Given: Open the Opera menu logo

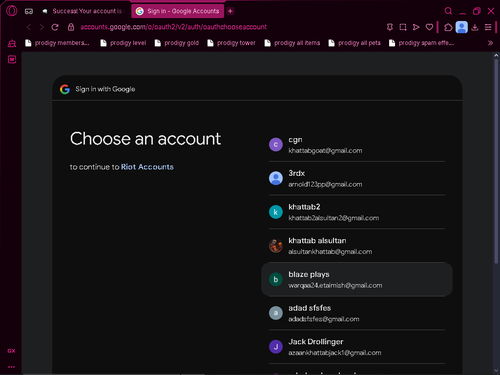Looking at the screenshot, I should tap(12, 11).
